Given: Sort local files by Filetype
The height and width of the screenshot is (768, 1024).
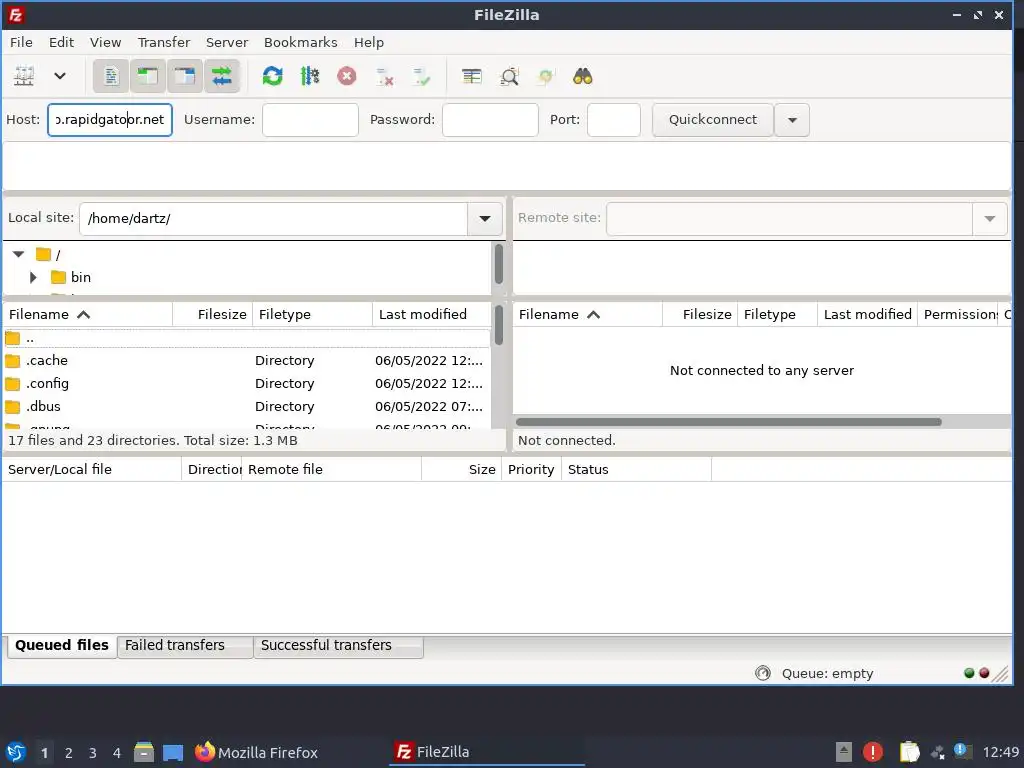Looking at the screenshot, I should [312, 314].
